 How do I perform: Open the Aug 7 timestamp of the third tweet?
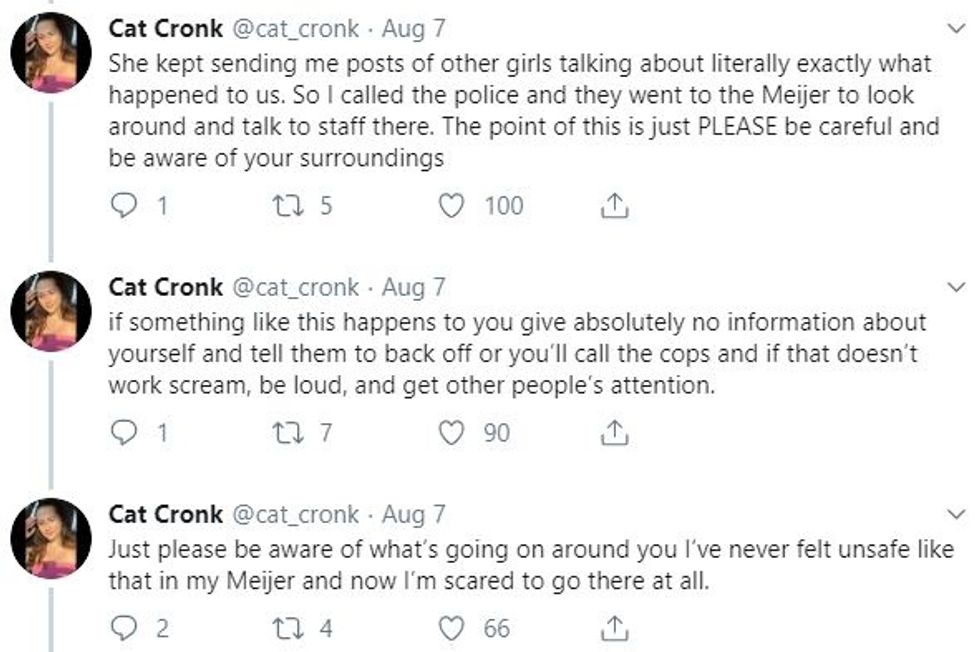(x=414, y=515)
